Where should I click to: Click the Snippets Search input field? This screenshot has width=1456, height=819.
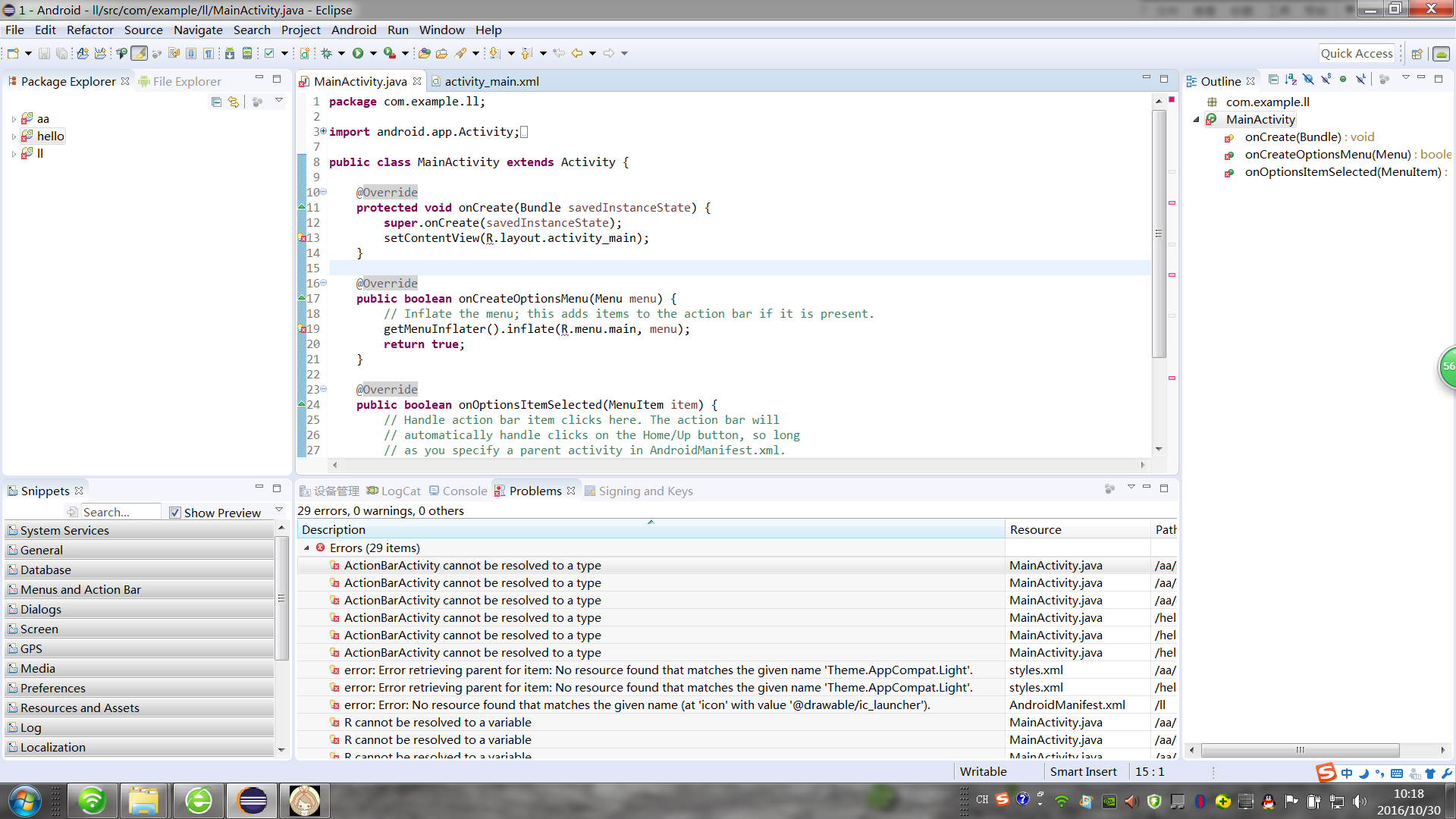[120, 513]
